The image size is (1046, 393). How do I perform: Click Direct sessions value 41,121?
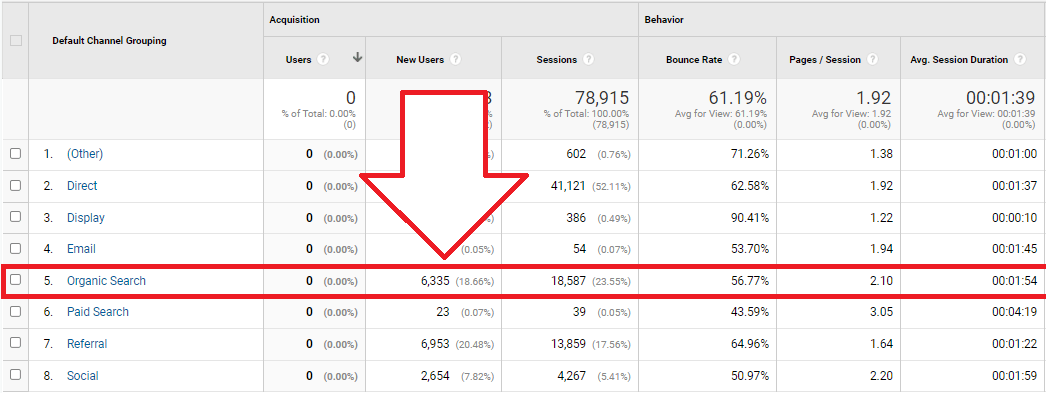coord(568,186)
